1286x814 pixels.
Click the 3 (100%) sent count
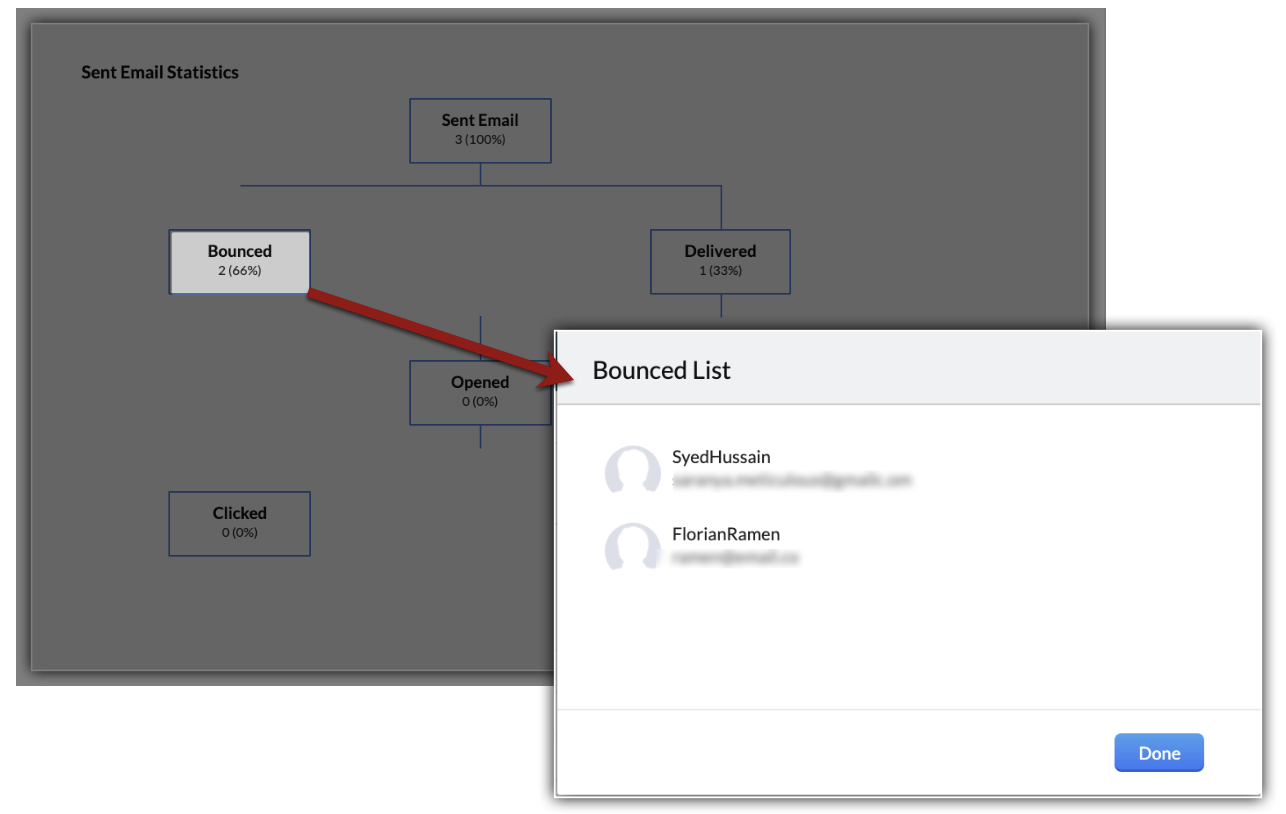[480, 140]
